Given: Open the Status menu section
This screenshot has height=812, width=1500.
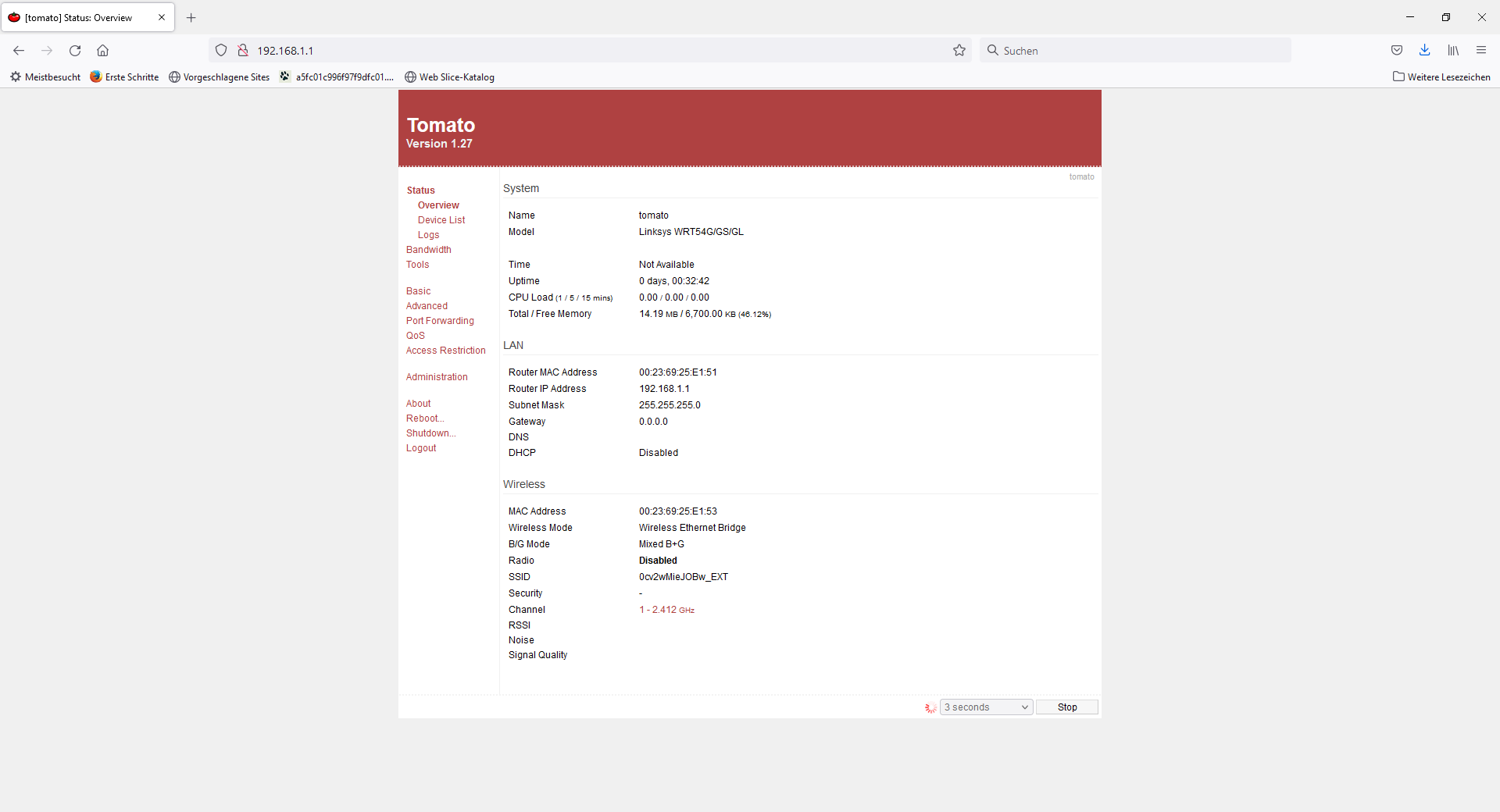Looking at the screenshot, I should (421, 191).
